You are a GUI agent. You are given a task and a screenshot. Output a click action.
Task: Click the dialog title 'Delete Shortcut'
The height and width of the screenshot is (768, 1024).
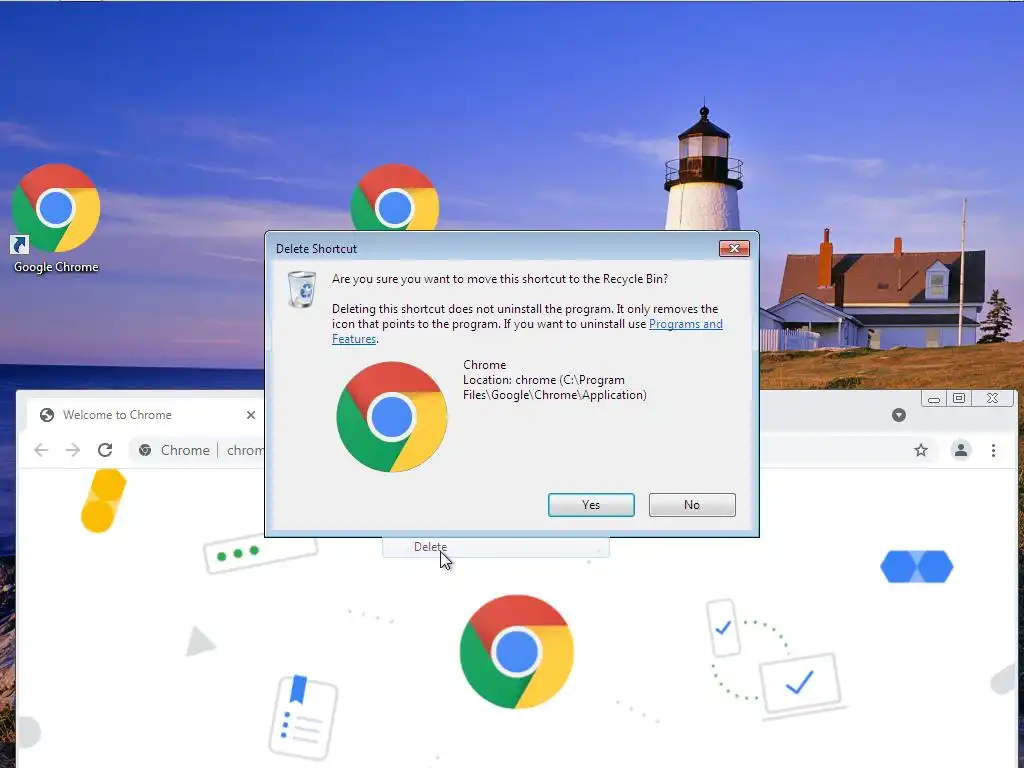pos(316,248)
